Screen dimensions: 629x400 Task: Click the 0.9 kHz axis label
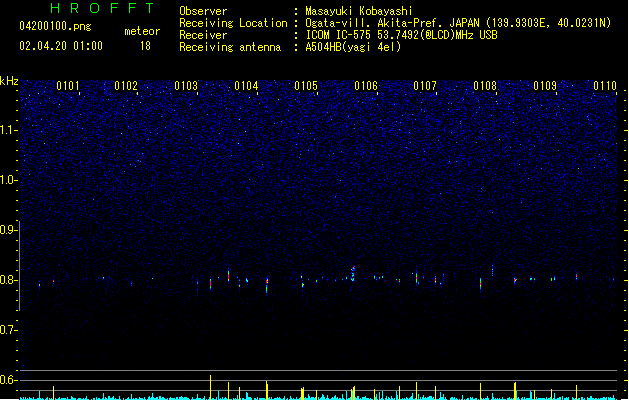pyautogui.click(x=8, y=229)
